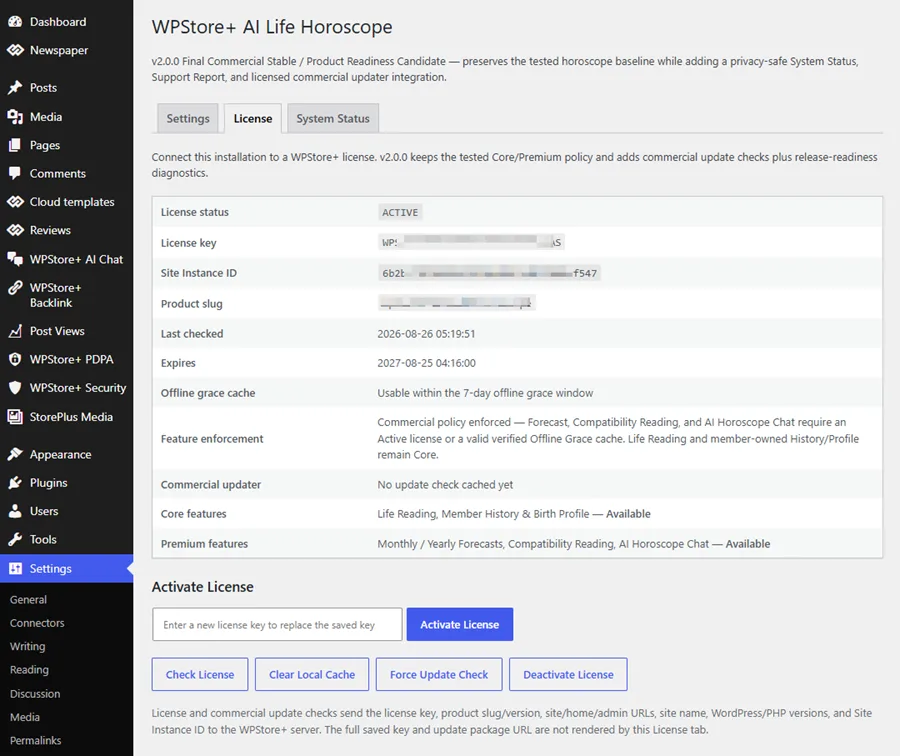Open Cloud templates menu item

tap(67, 202)
